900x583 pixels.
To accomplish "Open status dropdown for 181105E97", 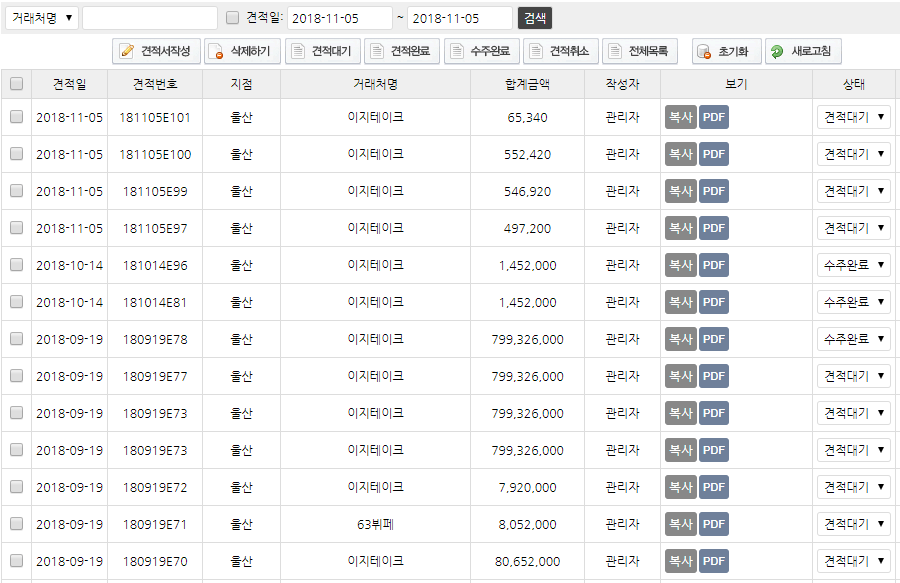I will pos(854,228).
